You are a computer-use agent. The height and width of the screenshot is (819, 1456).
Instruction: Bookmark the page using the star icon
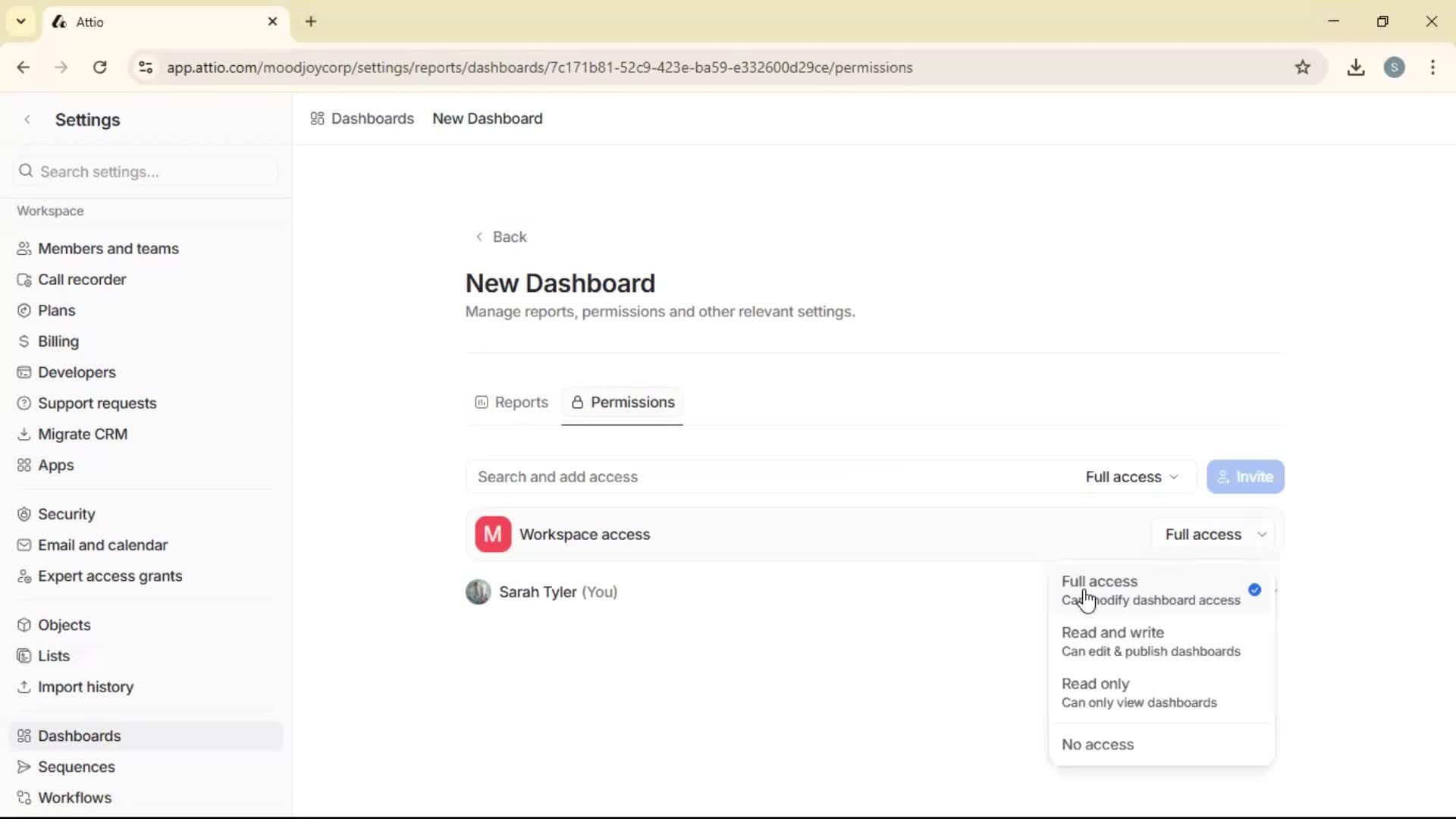[x=1304, y=67]
